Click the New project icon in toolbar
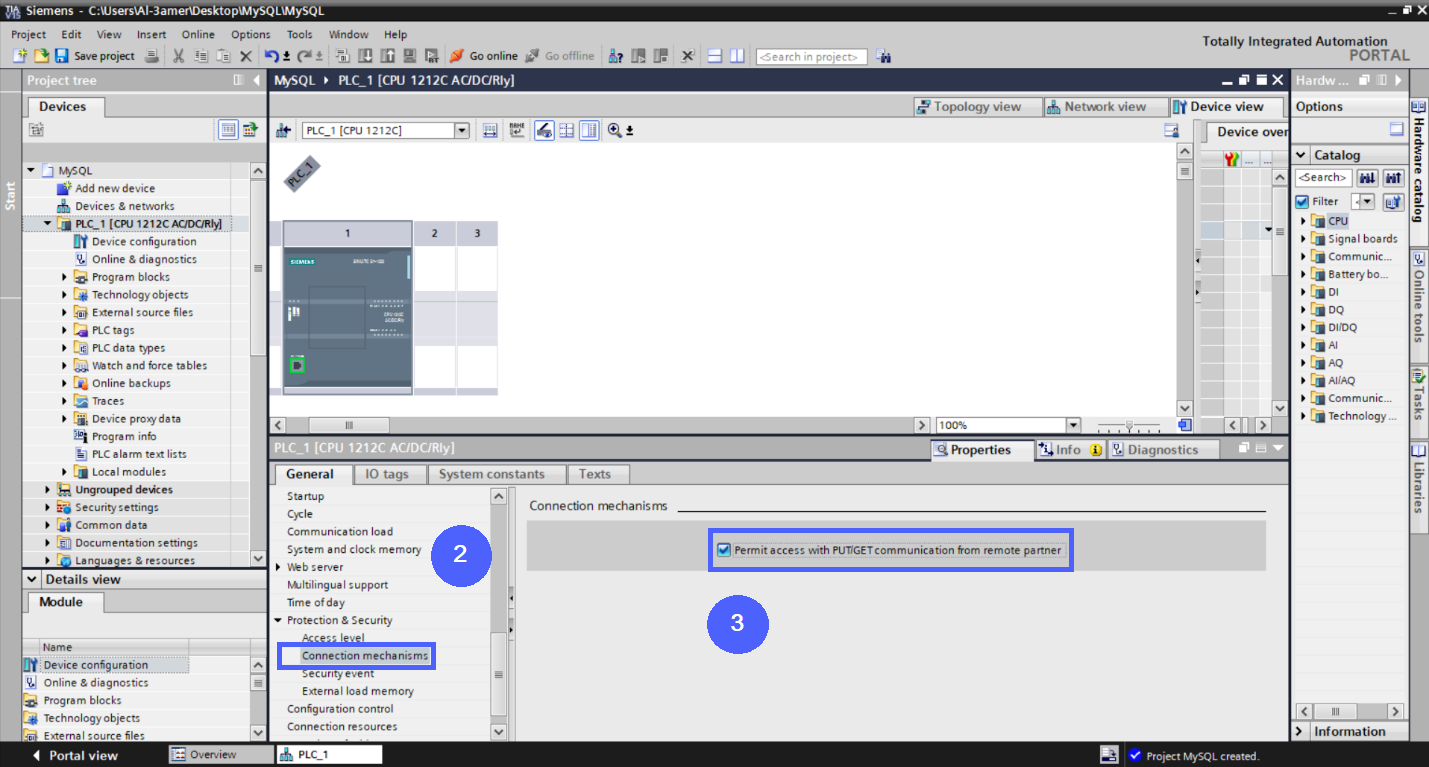This screenshot has height=767, width=1429. click(19, 56)
